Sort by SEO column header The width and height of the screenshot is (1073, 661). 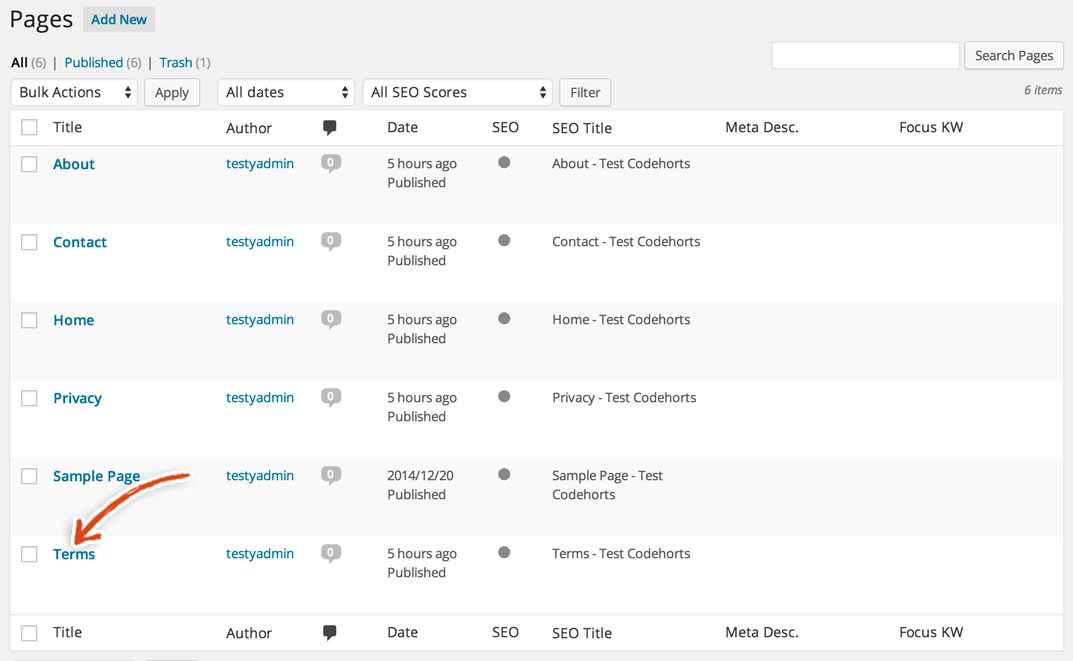click(x=505, y=127)
